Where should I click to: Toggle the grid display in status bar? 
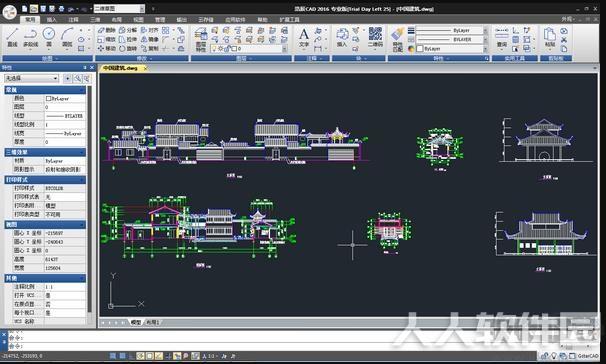point(122,356)
